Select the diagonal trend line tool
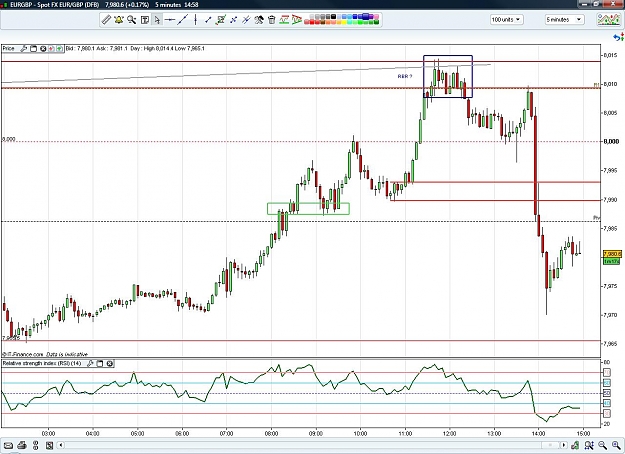This screenshot has height=454, width=625. (x=183, y=20)
